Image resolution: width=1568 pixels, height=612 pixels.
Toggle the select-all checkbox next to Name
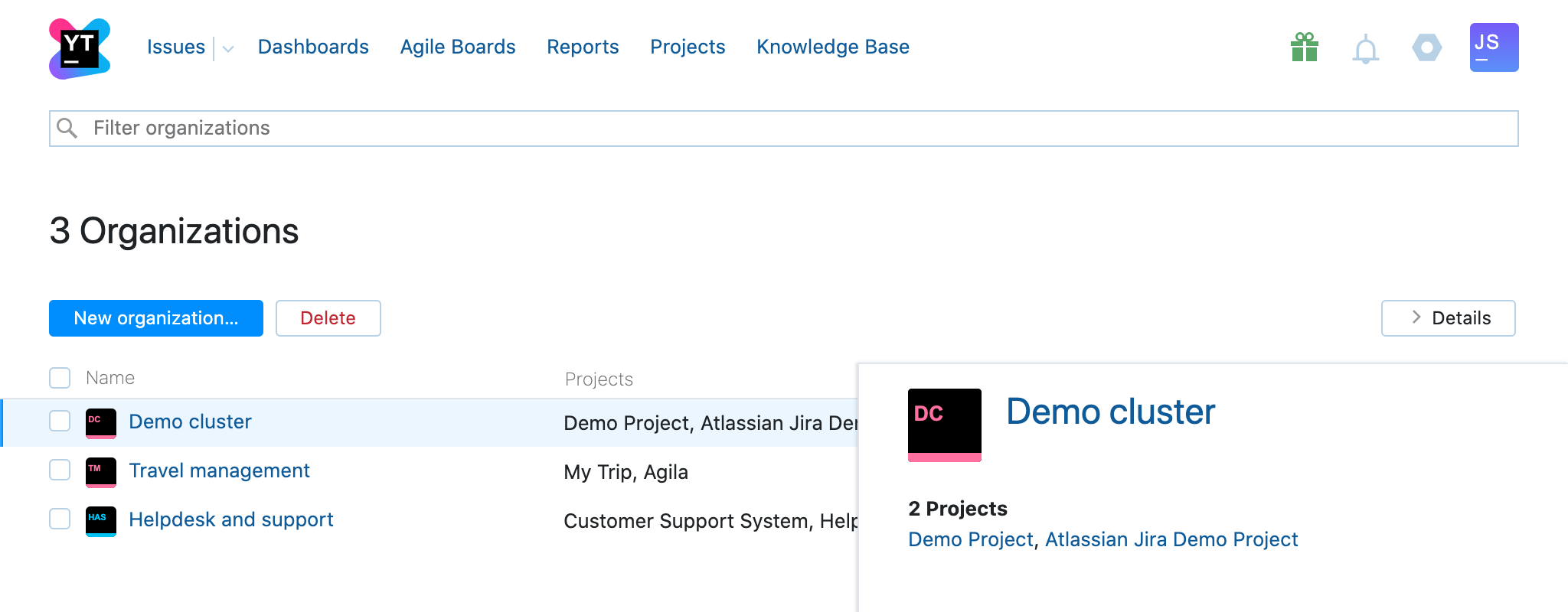click(60, 378)
